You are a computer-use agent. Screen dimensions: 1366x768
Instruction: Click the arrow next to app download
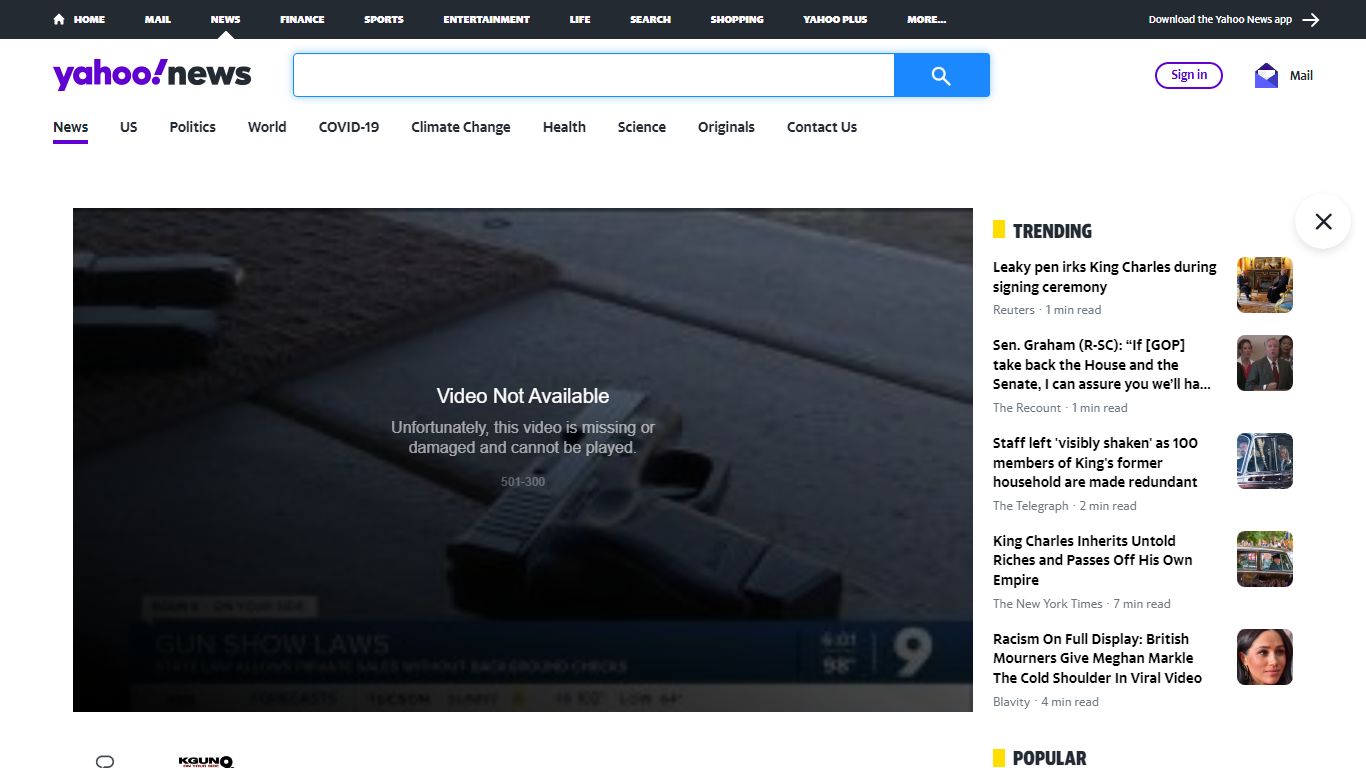tap(1311, 19)
